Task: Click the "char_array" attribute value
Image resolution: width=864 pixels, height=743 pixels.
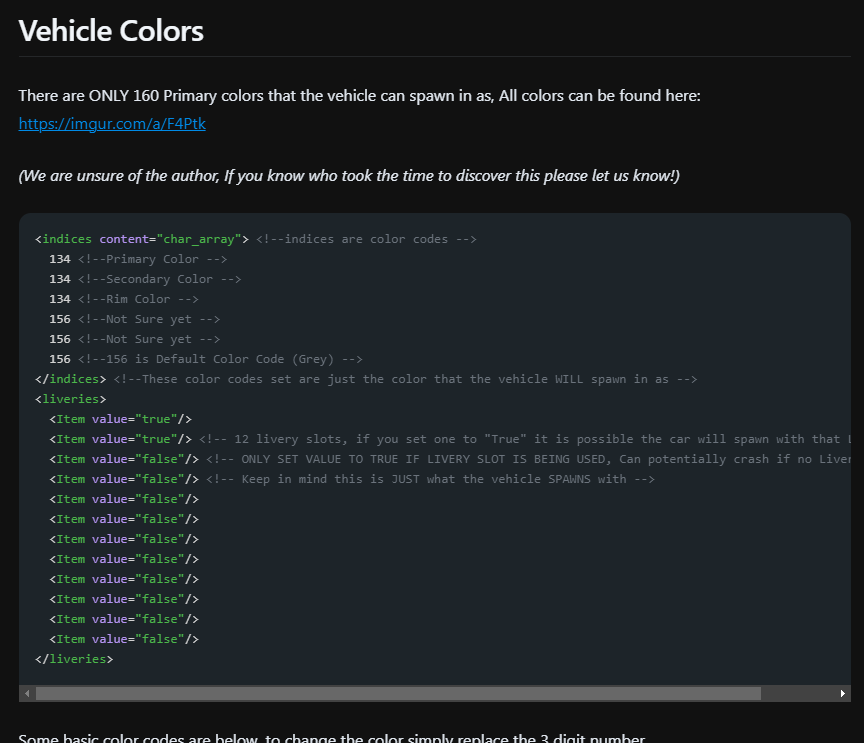Action: (x=201, y=239)
